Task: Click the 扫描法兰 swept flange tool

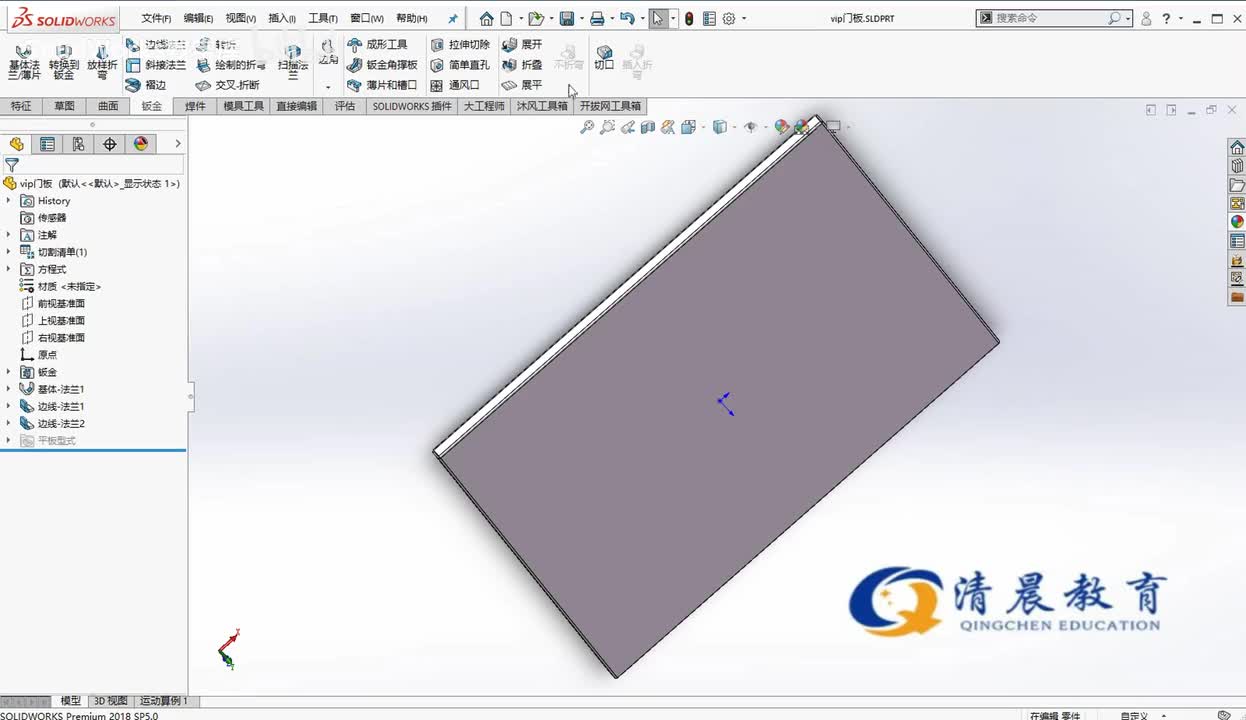Action: 293,62
